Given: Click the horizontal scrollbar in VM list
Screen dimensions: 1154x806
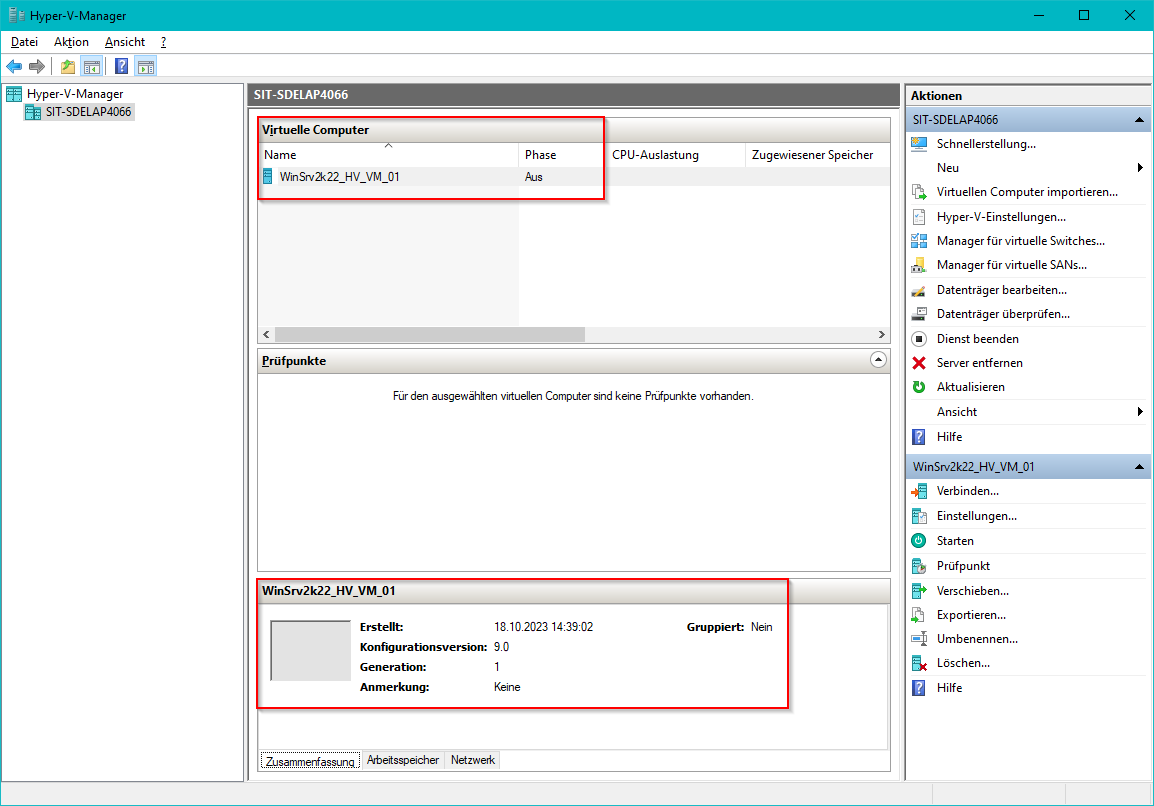Looking at the screenshot, I should point(430,334).
